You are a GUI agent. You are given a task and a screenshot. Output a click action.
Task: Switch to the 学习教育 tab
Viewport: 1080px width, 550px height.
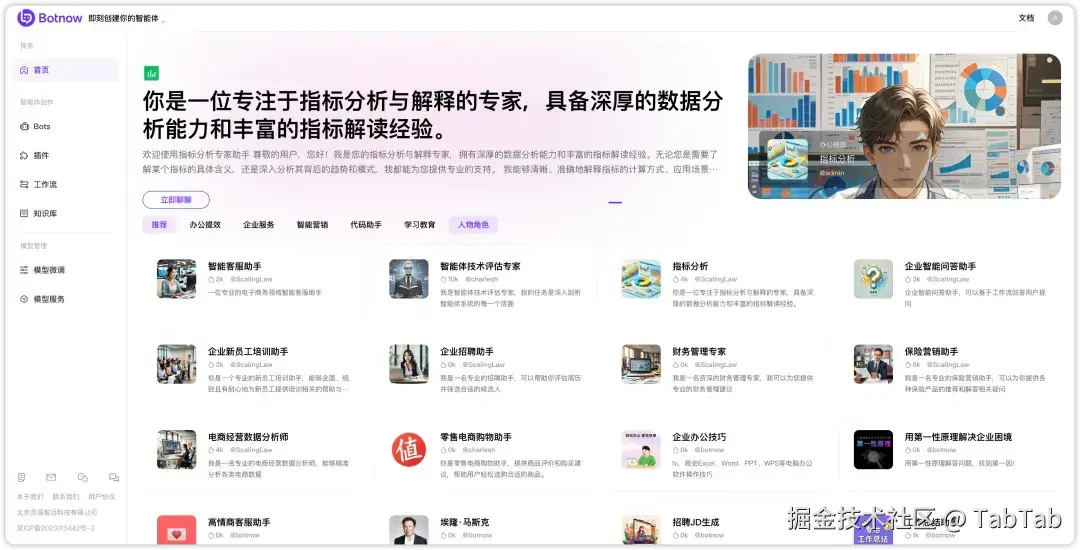419,224
